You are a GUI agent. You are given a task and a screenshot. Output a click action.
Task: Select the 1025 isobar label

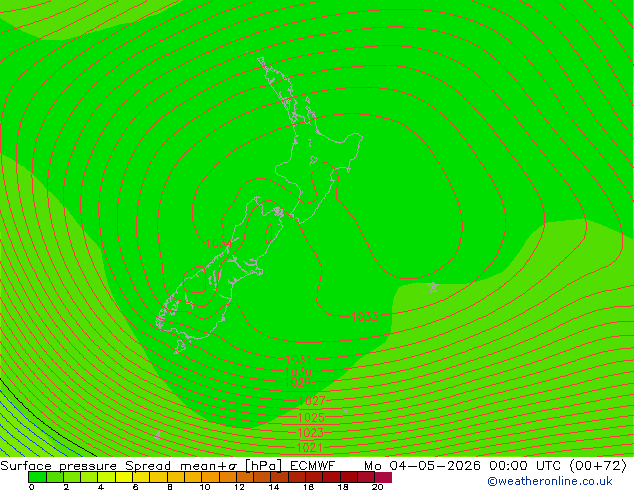coord(311,417)
